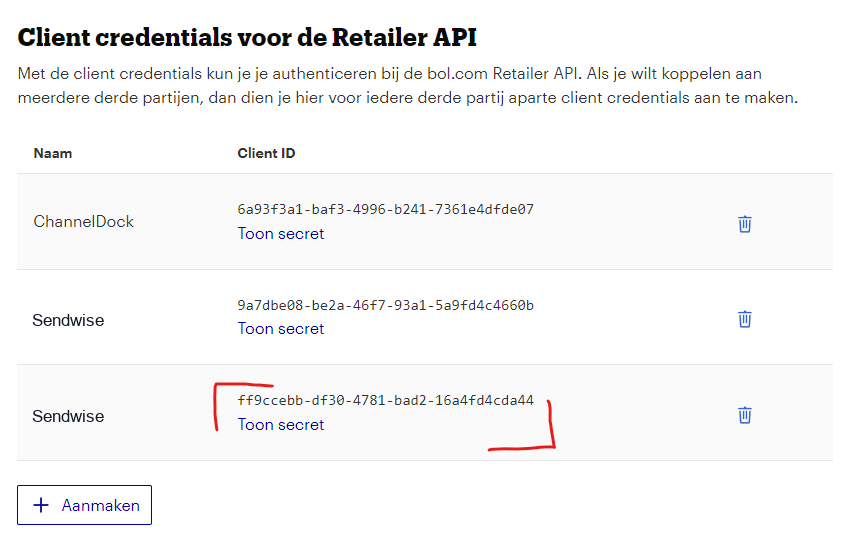Image resolution: width=846 pixels, height=545 pixels.
Task: Select client ID 6a93f3a1-baf3-4996-b241-7361e4dfde07
Action: (x=386, y=209)
